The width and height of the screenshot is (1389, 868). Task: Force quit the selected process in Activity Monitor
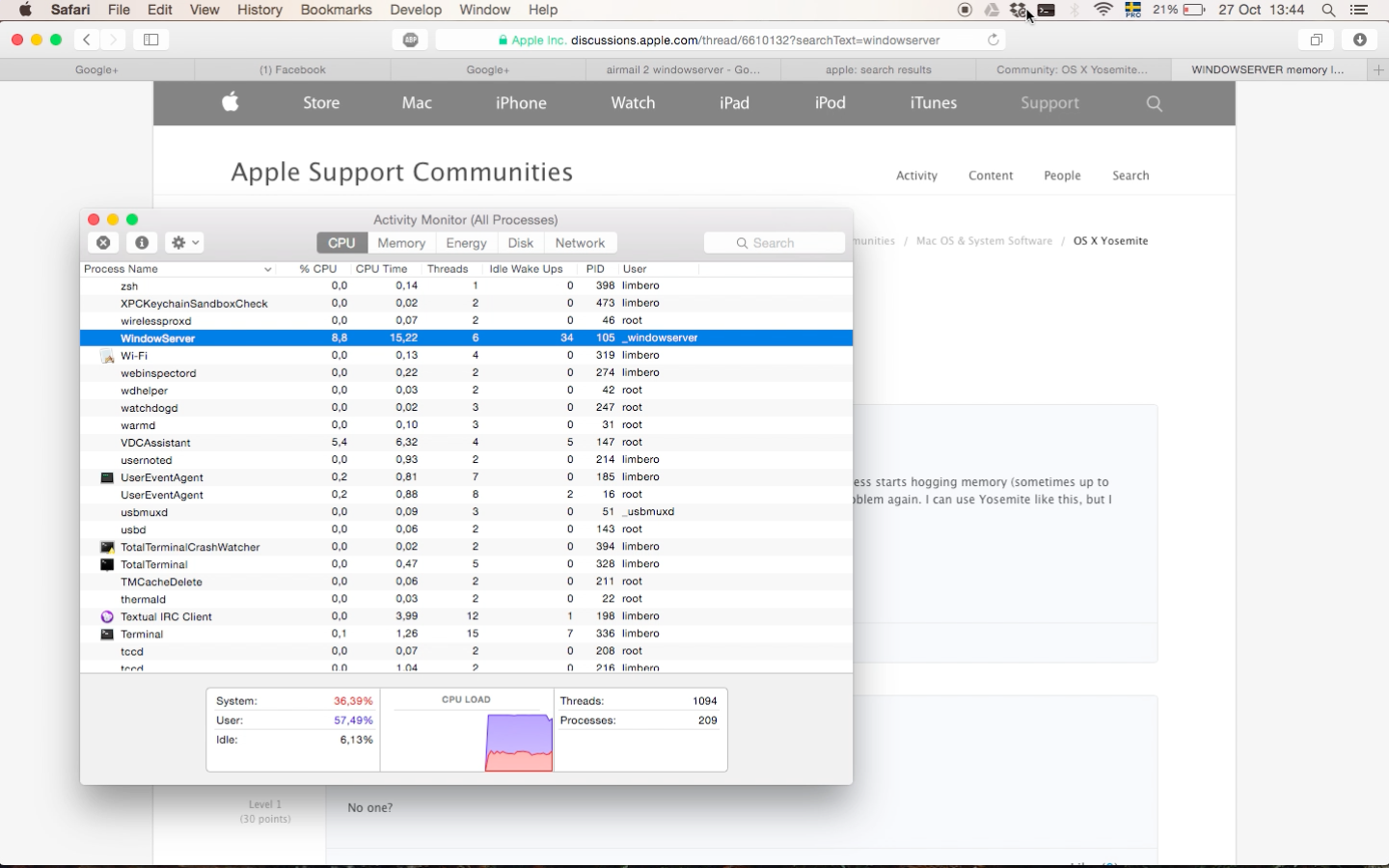103,243
